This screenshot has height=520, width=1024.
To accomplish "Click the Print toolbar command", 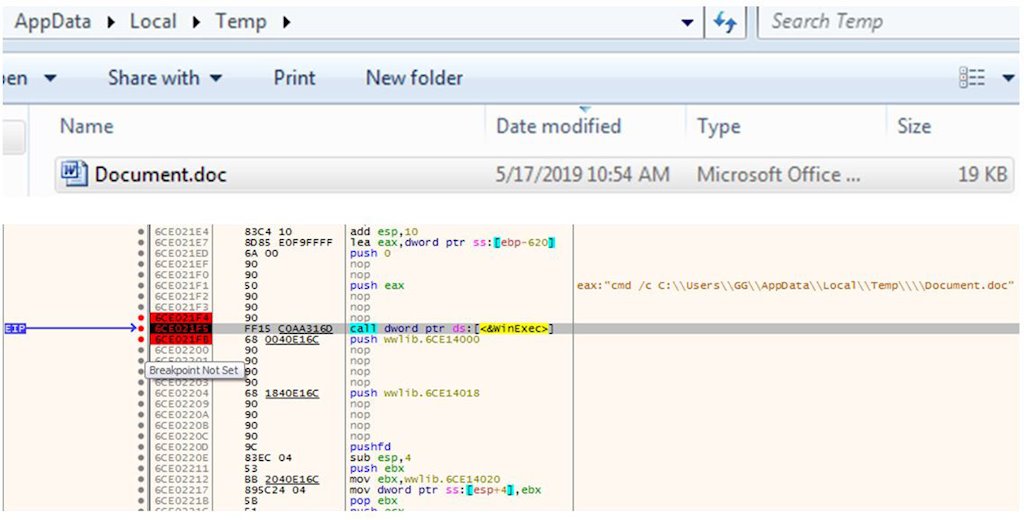I will (x=294, y=78).
